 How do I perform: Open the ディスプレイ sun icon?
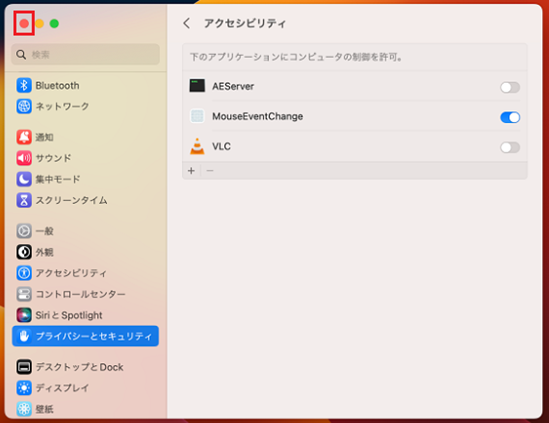click(24, 388)
